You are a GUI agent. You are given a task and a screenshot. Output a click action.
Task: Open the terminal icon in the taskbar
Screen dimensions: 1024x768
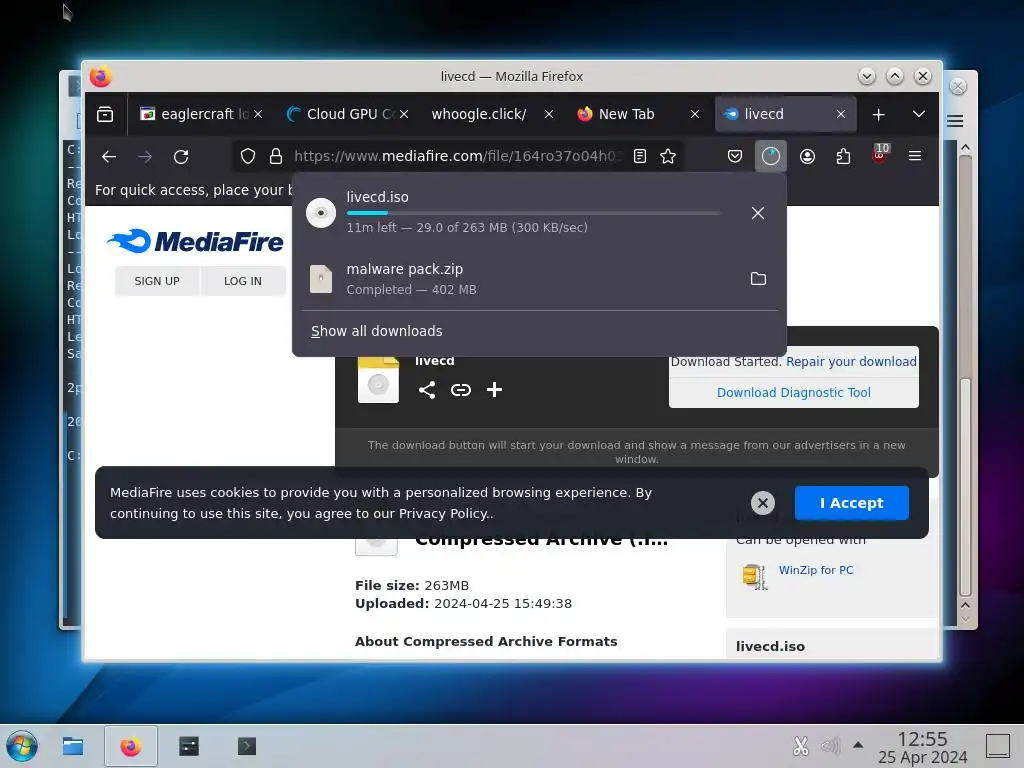pos(246,746)
